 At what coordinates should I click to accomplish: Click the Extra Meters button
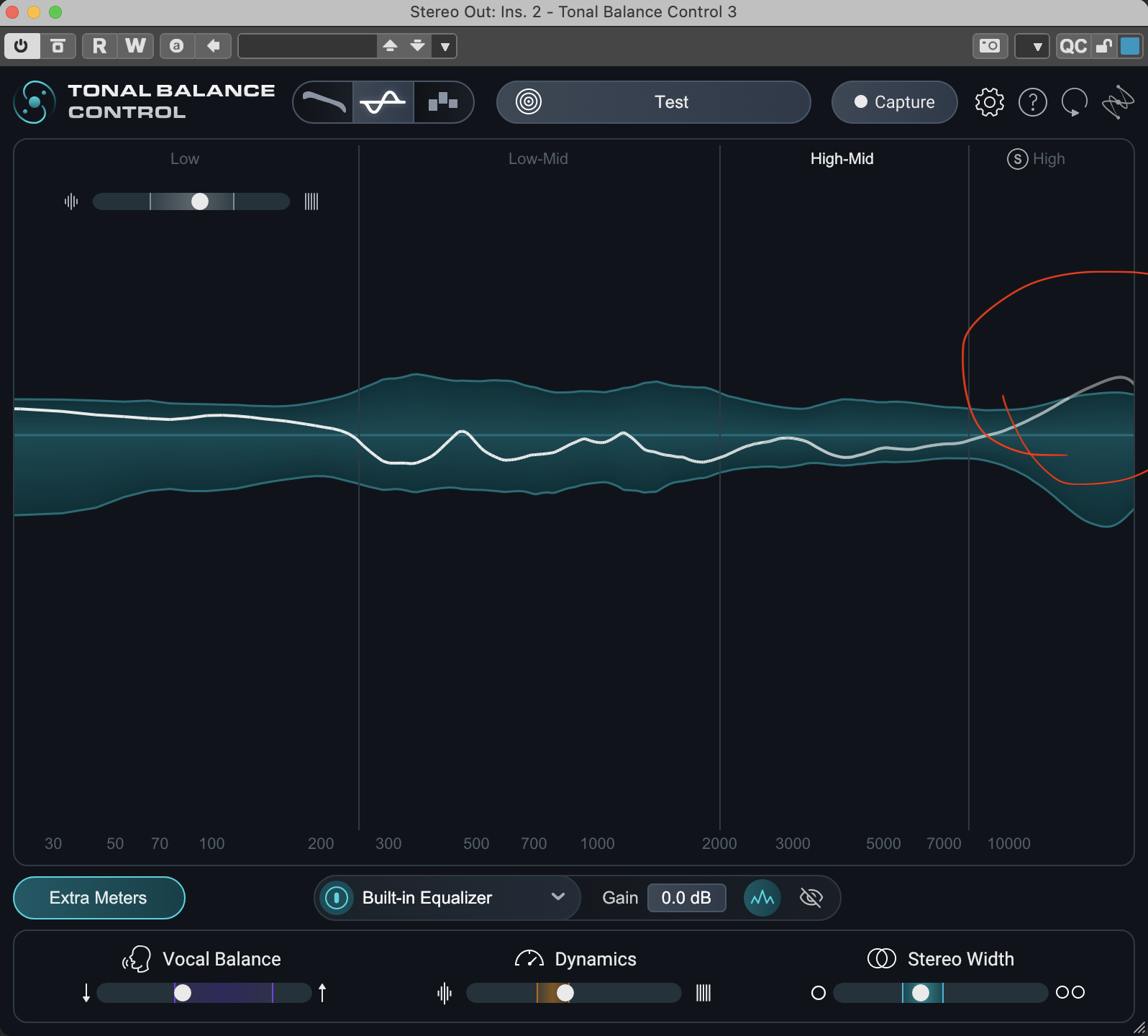[x=99, y=898]
